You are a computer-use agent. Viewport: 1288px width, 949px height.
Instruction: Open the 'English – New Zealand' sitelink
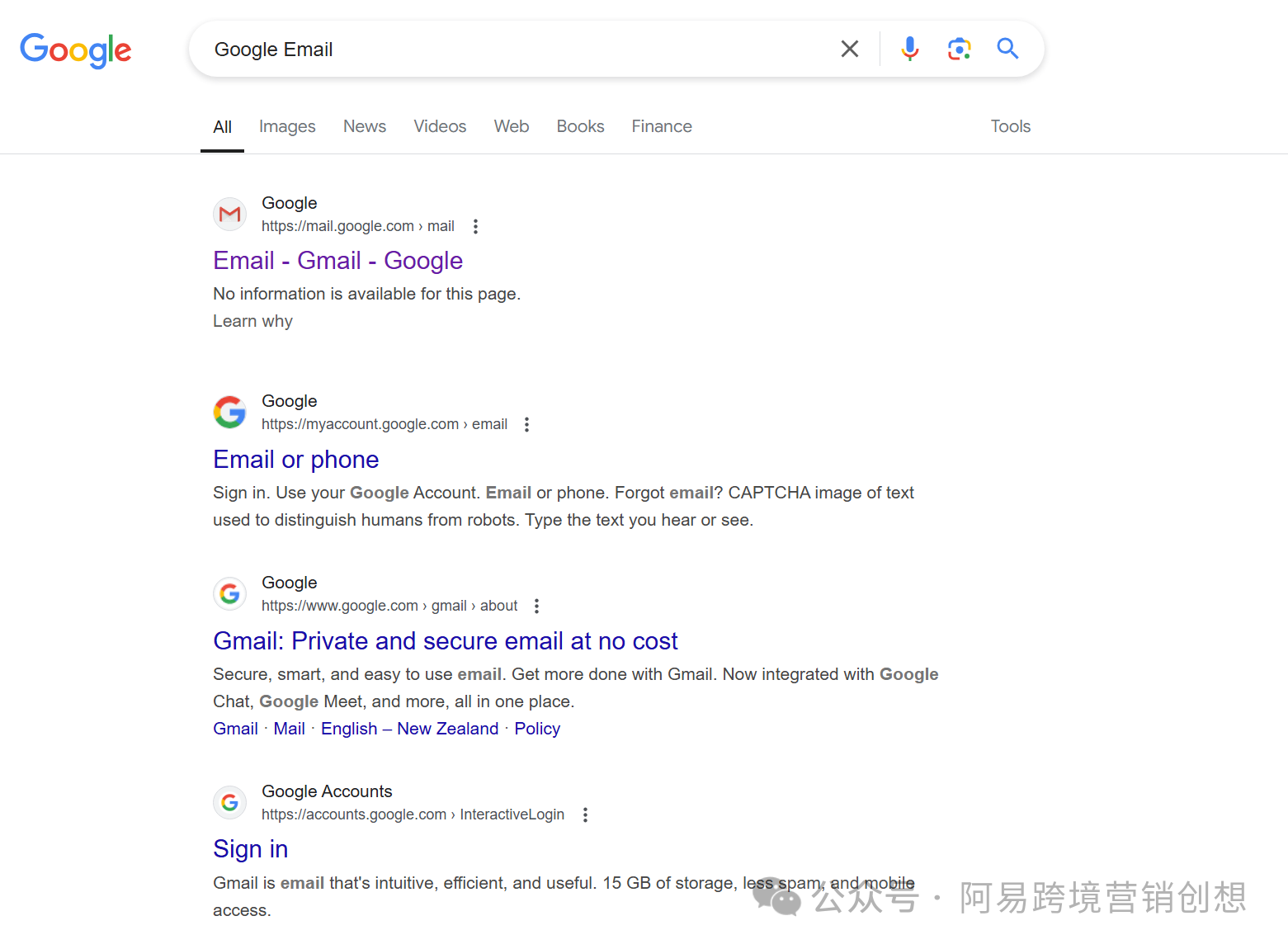409,729
